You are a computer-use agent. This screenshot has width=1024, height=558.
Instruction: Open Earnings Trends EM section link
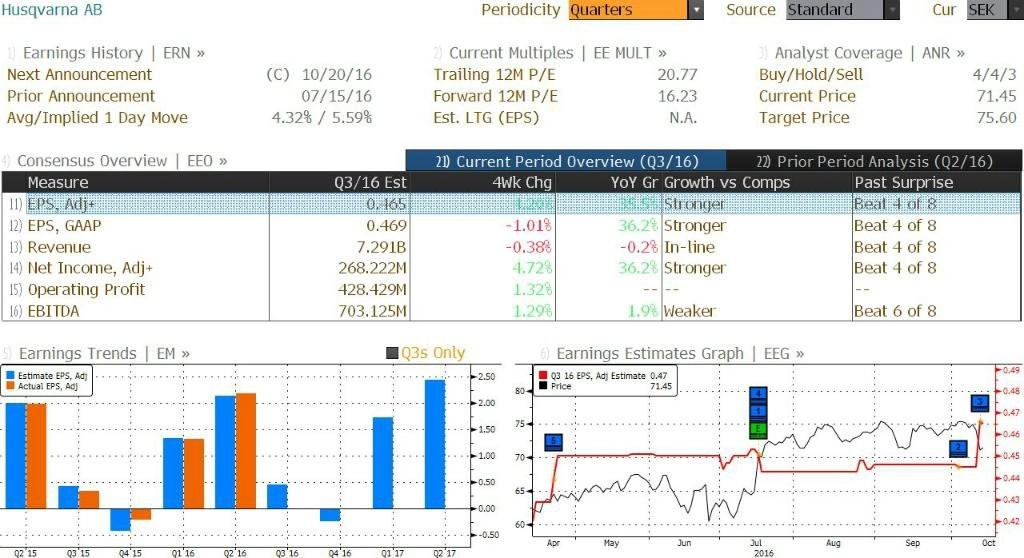point(104,353)
